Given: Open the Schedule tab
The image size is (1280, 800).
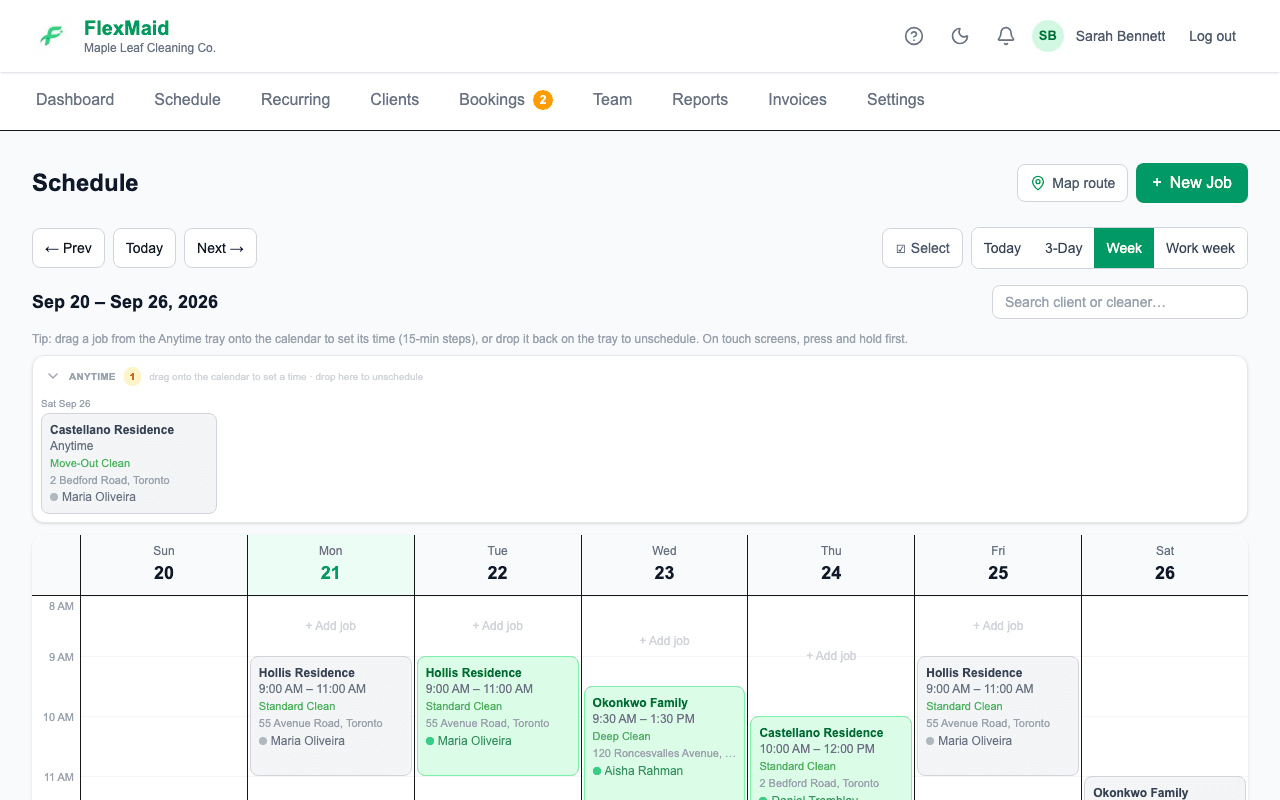Looking at the screenshot, I should (x=187, y=100).
